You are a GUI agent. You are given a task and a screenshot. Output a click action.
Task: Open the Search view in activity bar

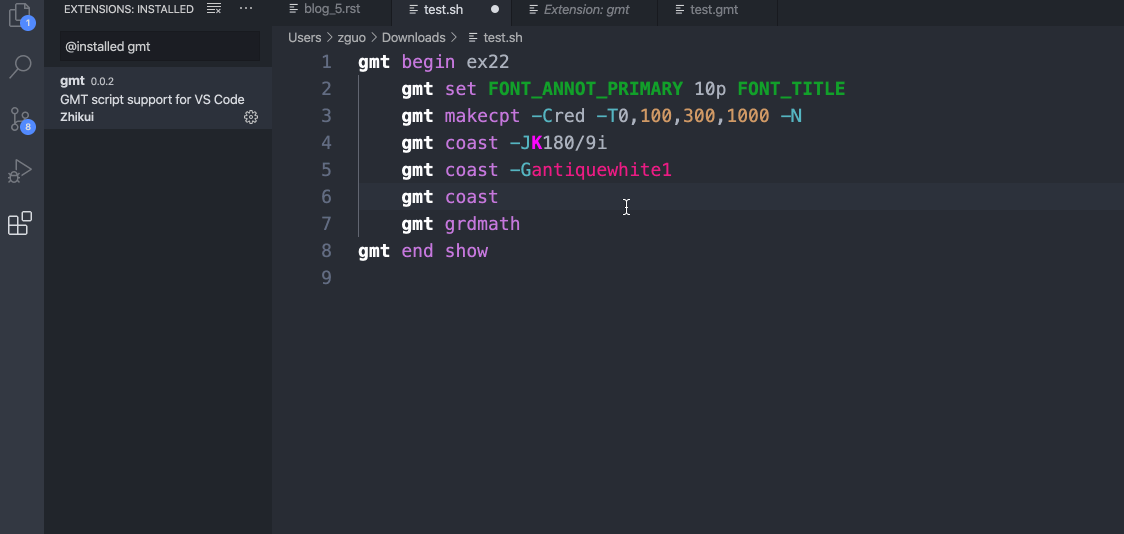(20, 67)
